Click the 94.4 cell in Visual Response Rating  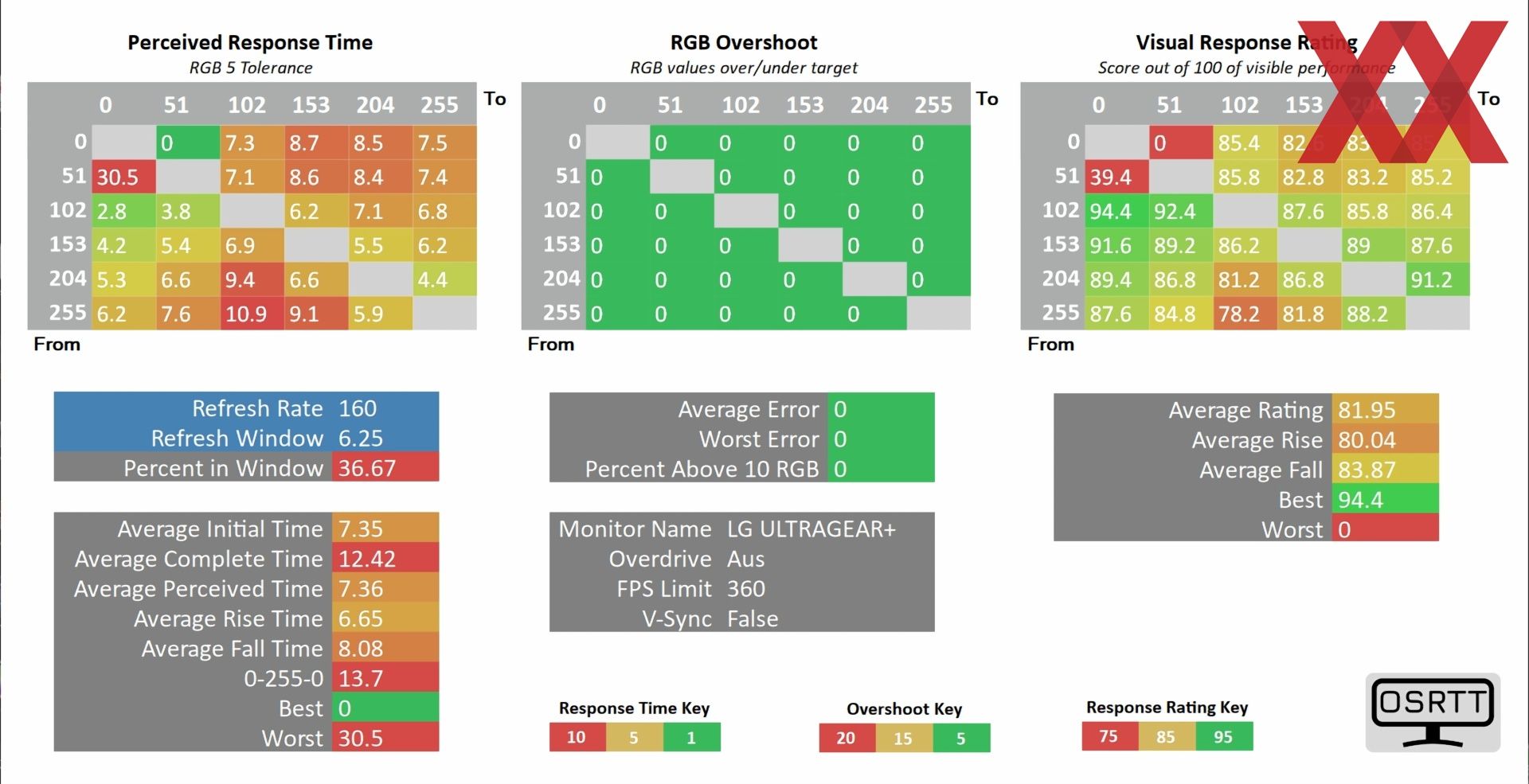coord(1116,211)
